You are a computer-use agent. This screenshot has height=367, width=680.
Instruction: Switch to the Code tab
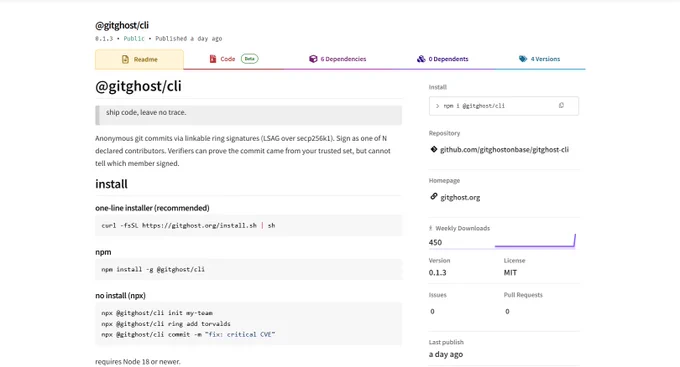234,59
